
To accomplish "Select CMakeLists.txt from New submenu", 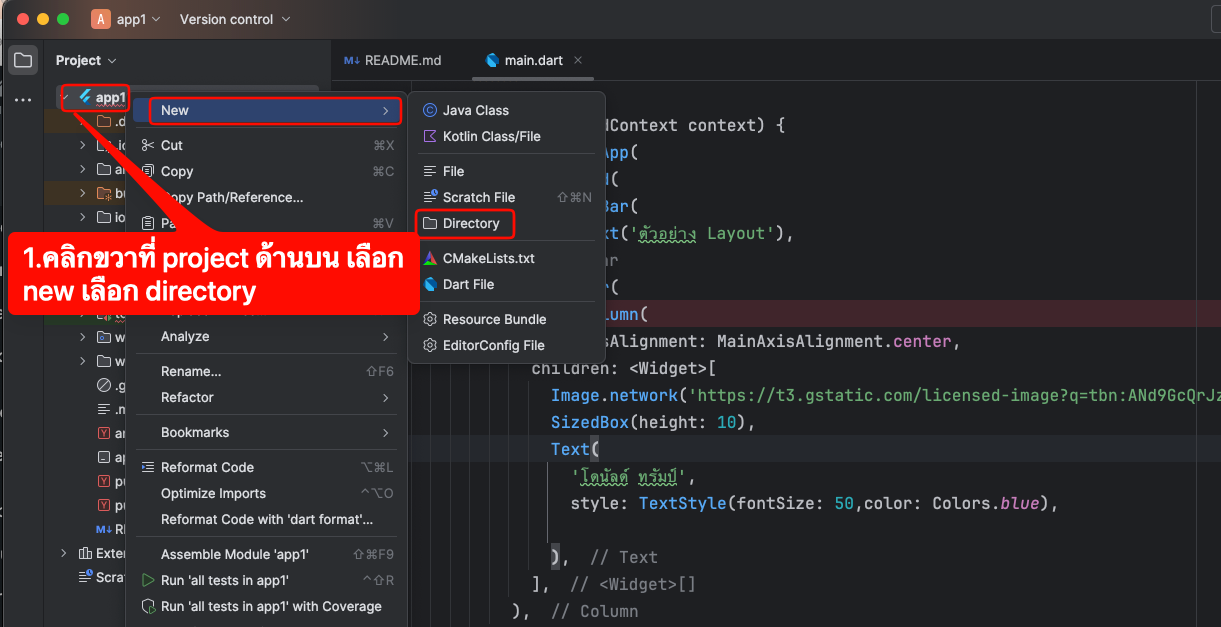I will tap(488, 258).
